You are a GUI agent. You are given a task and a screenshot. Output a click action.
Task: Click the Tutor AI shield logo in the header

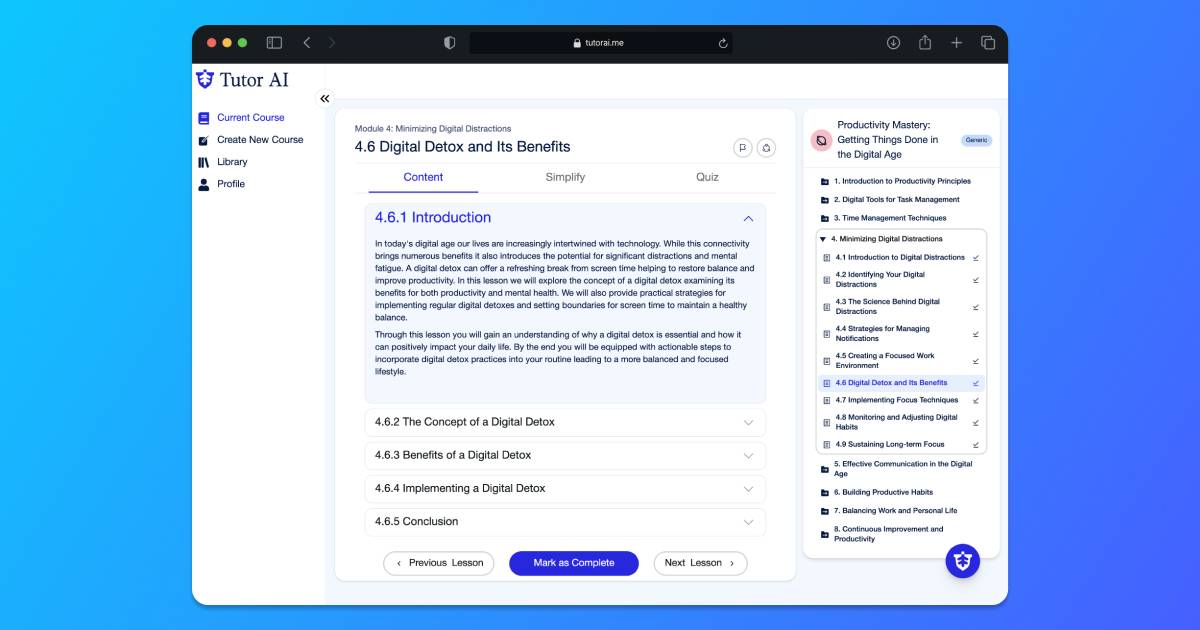click(x=207, y=79)
